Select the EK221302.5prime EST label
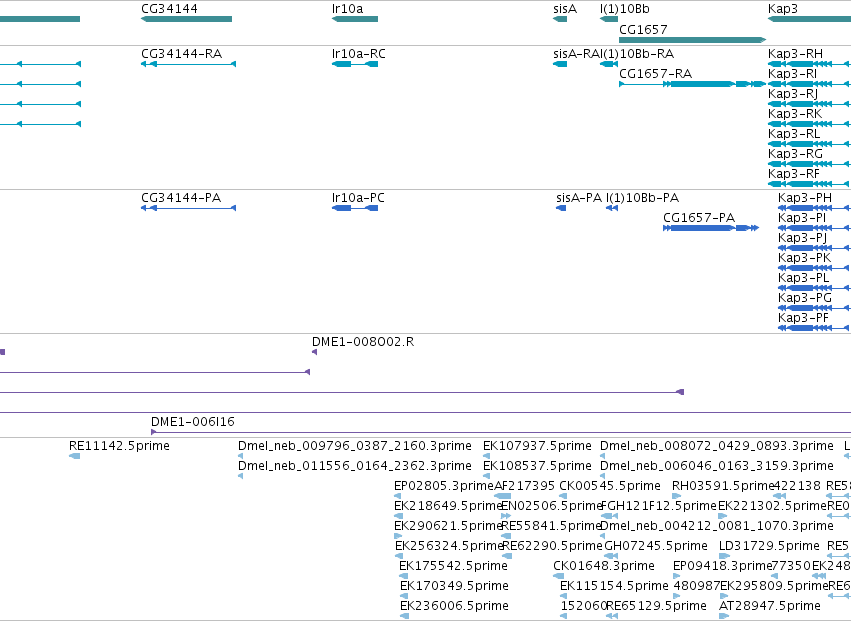 pyautogui.click(x=772, y=506)
